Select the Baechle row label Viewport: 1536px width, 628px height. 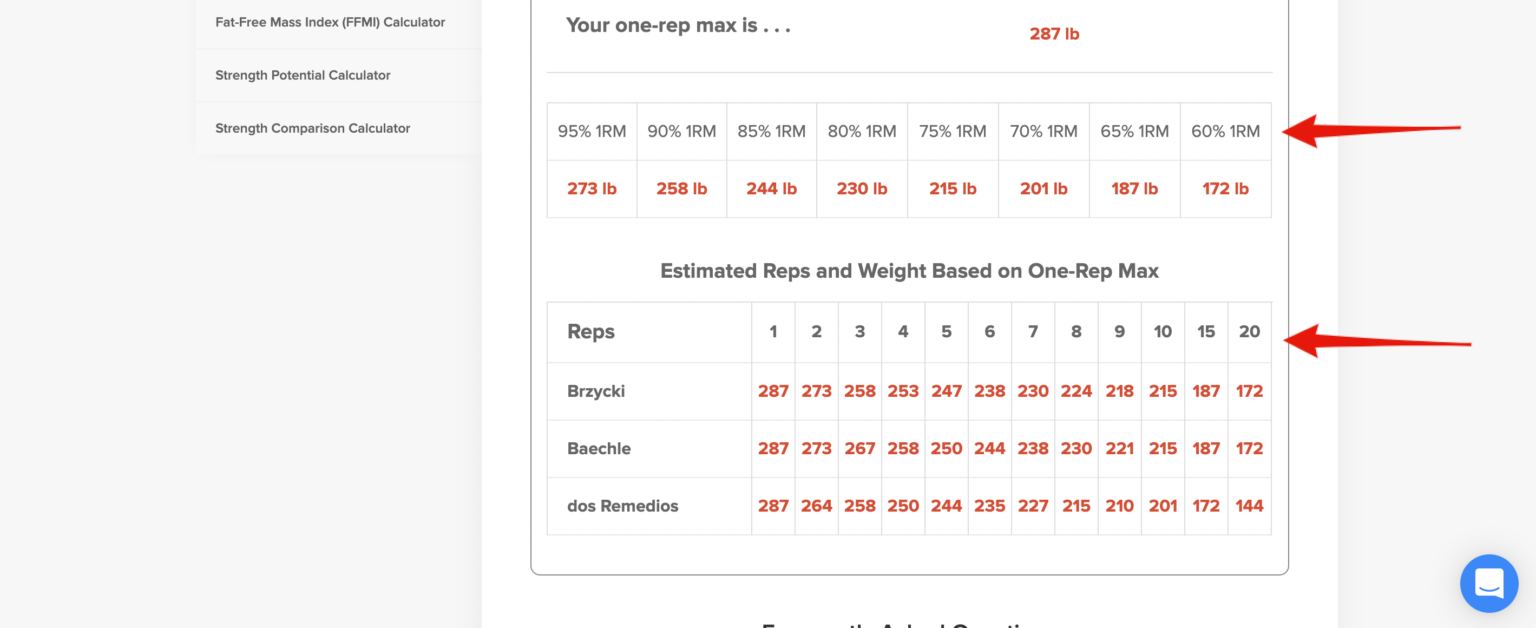[x=599, y=448]
